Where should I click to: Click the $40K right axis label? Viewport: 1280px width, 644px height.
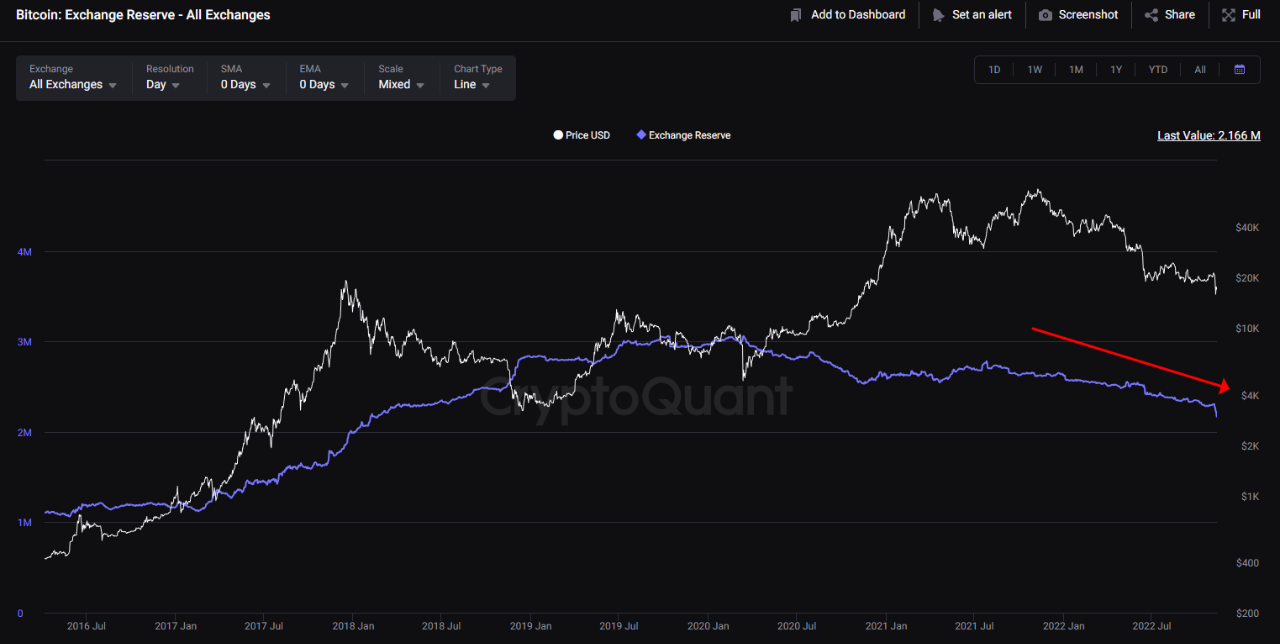pos(1247,228)
